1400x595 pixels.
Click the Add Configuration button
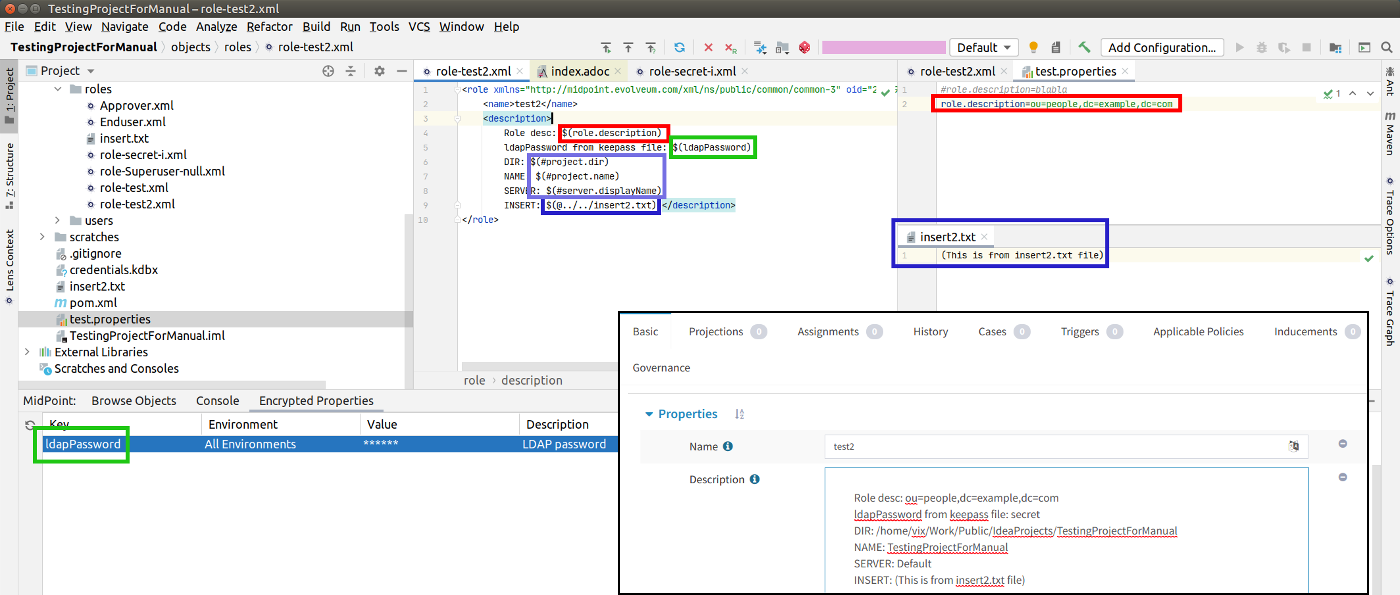pos(1162,46)
